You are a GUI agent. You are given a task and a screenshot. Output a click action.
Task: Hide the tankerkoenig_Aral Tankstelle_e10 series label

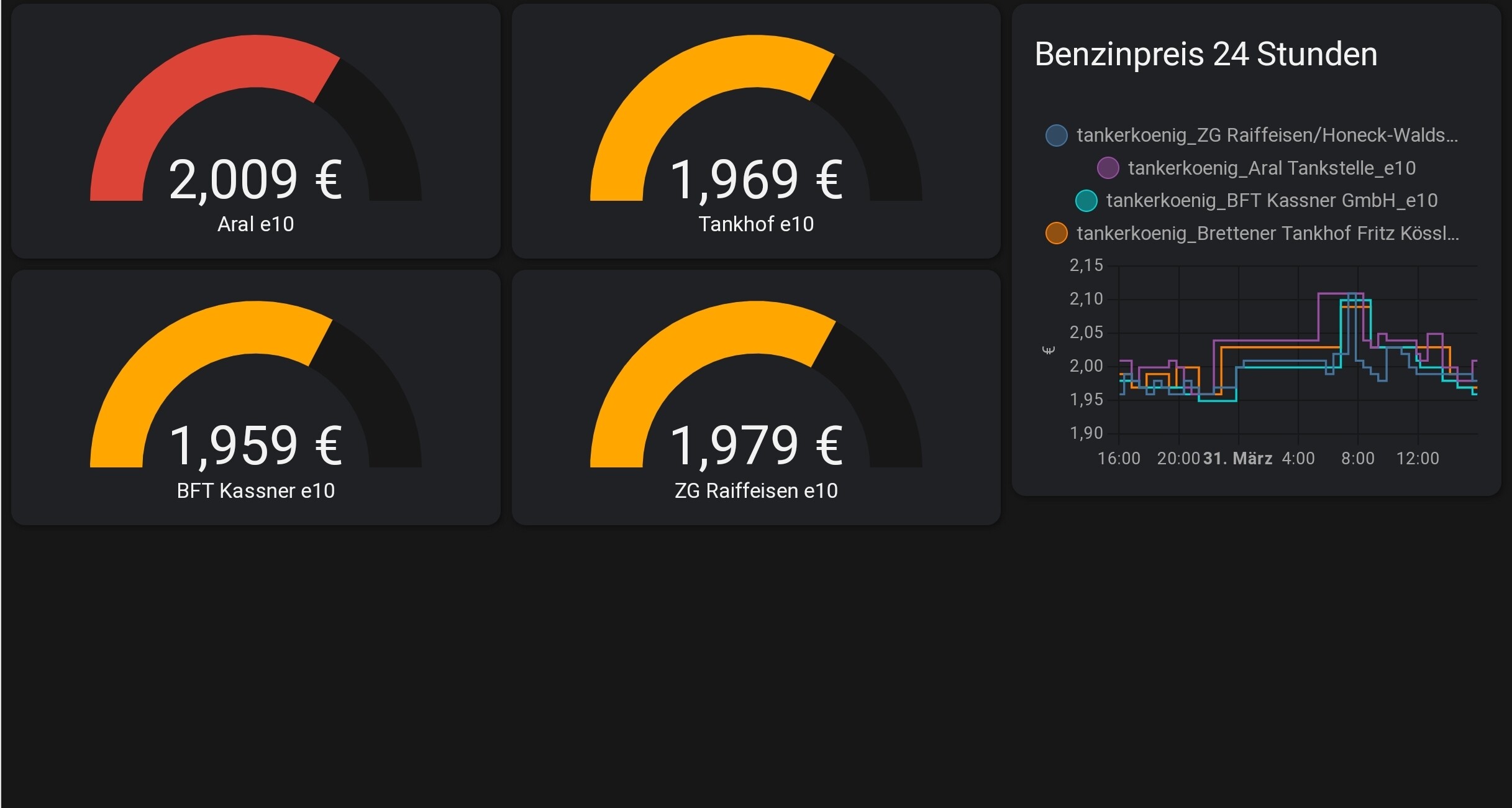pos(1271,168)
